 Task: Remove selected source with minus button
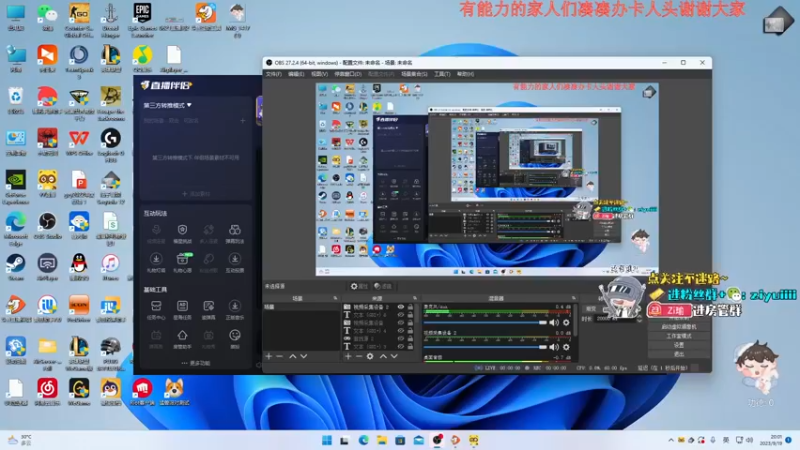coord(359,356)
